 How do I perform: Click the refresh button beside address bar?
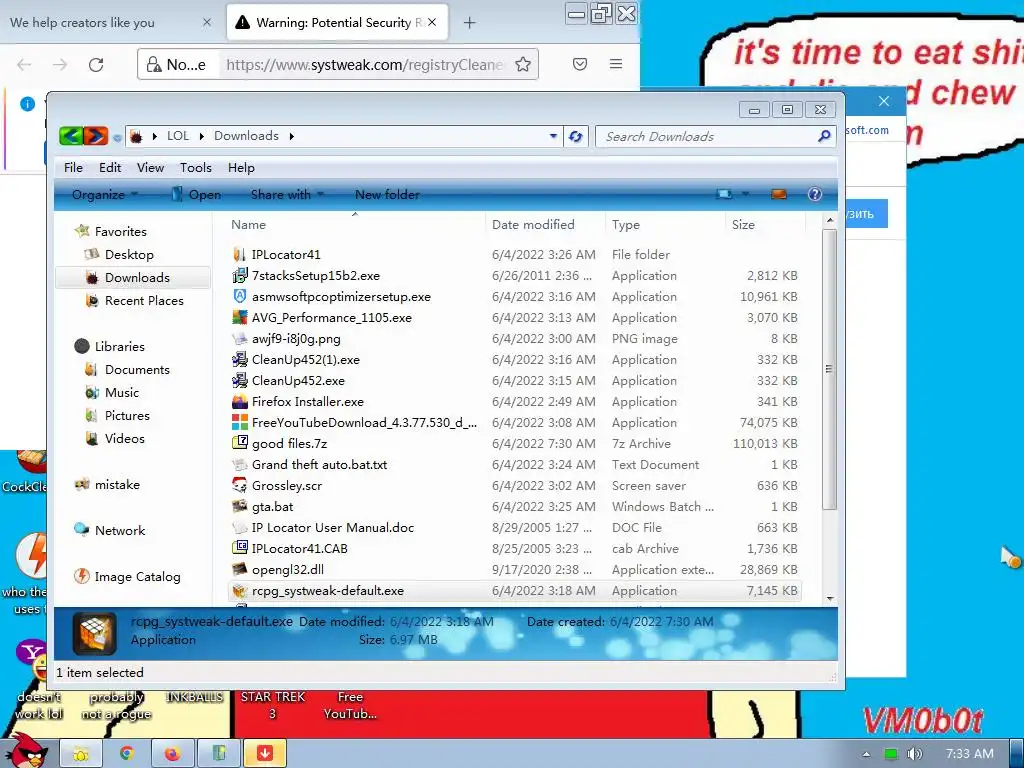[575, 136]
